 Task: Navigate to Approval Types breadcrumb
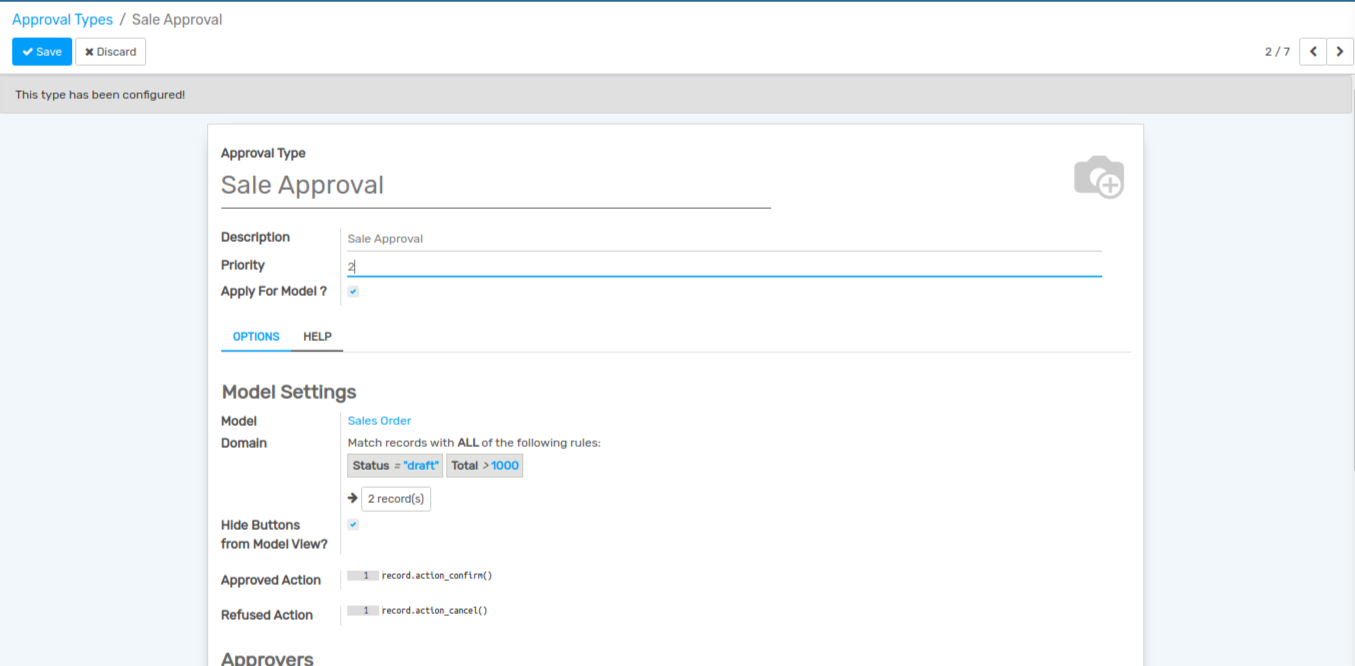pos(62,20)
